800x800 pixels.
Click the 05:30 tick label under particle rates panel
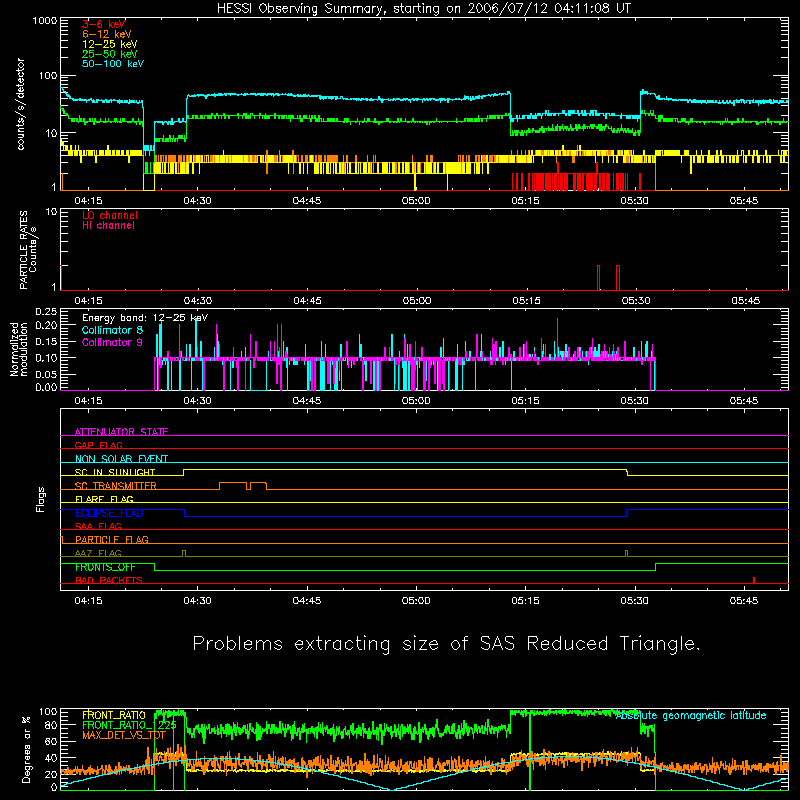[636, 301]
